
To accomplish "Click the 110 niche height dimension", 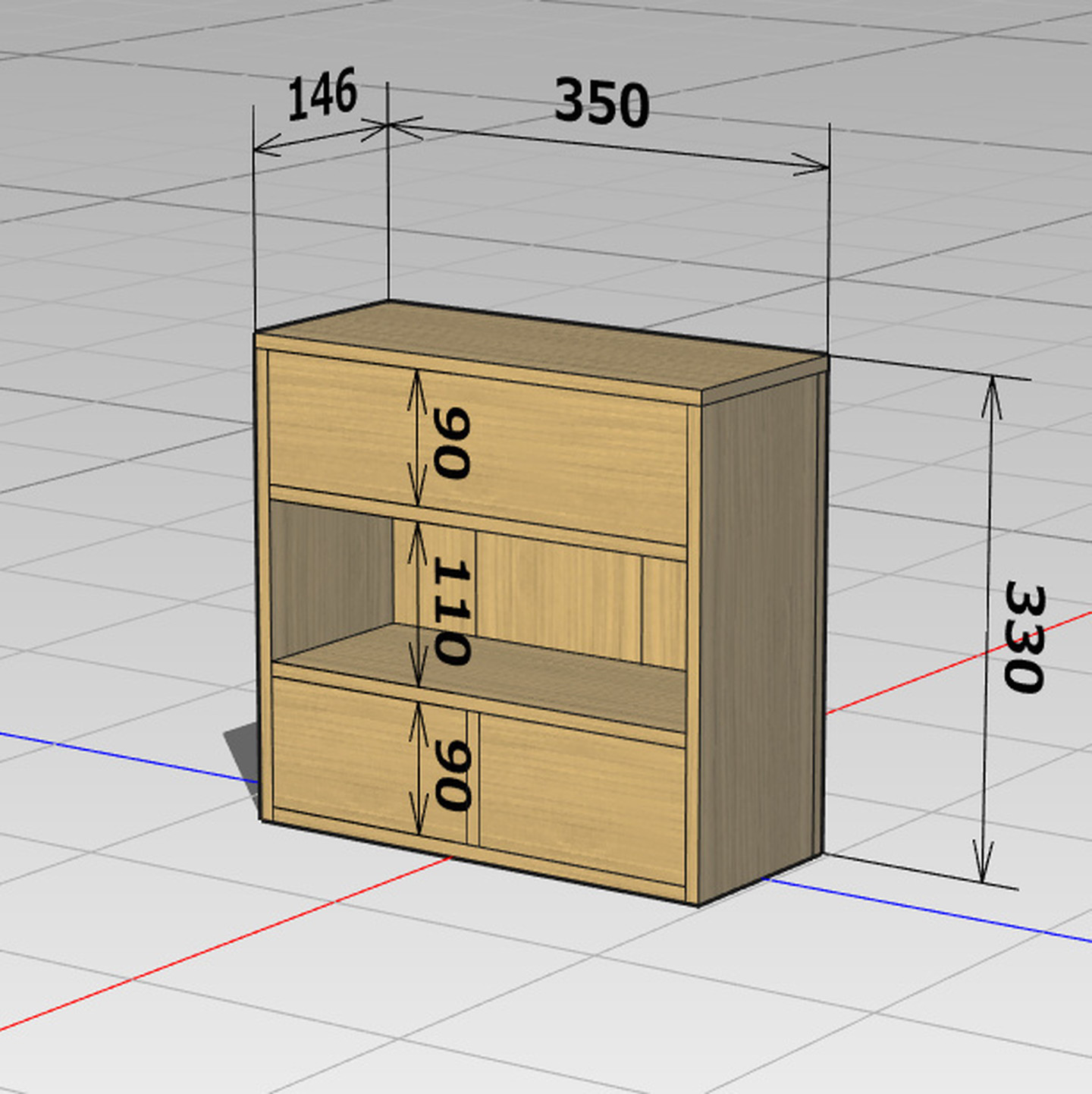I will tap(452, 612).
